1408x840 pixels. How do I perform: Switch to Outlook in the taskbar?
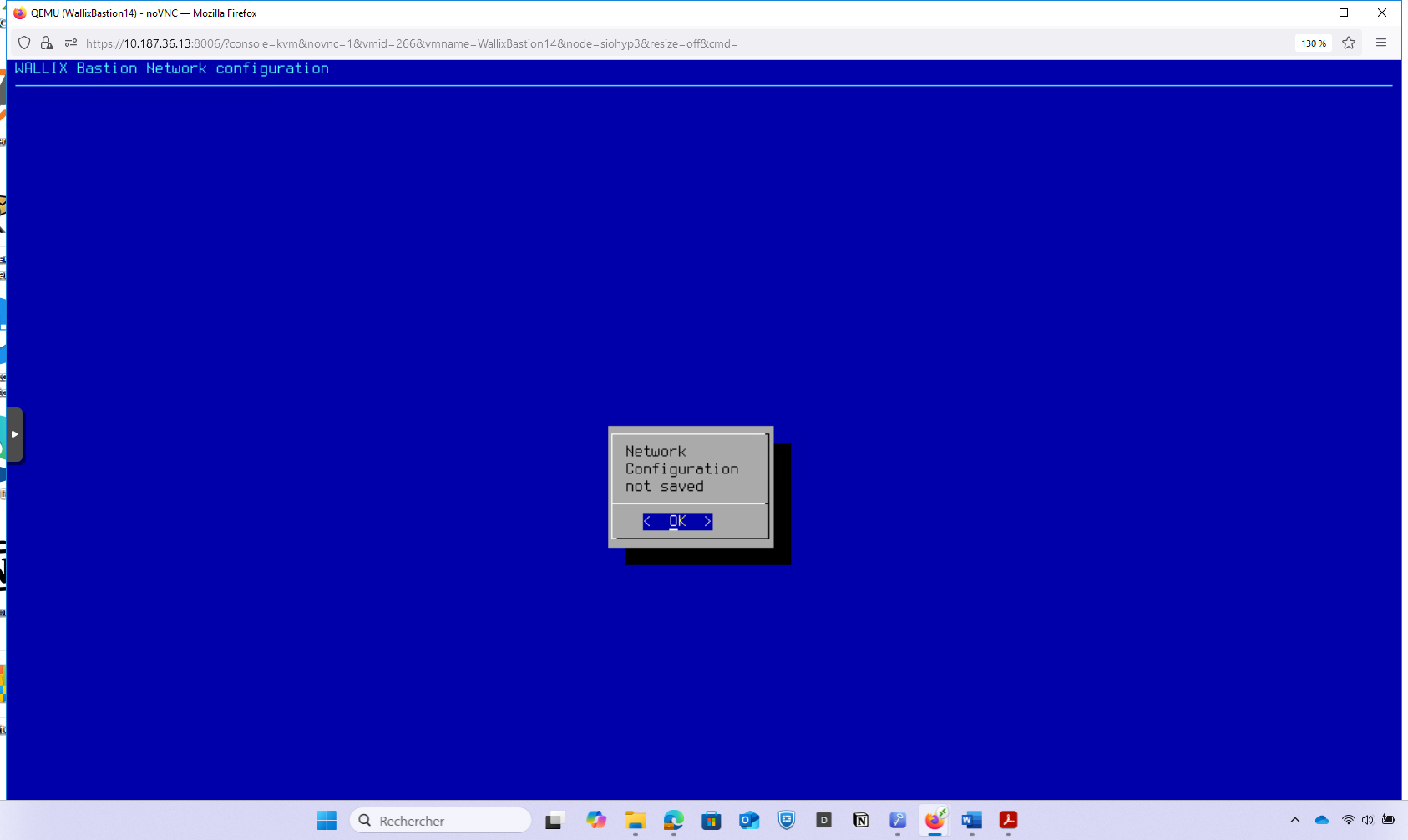(x=749, y=821)
